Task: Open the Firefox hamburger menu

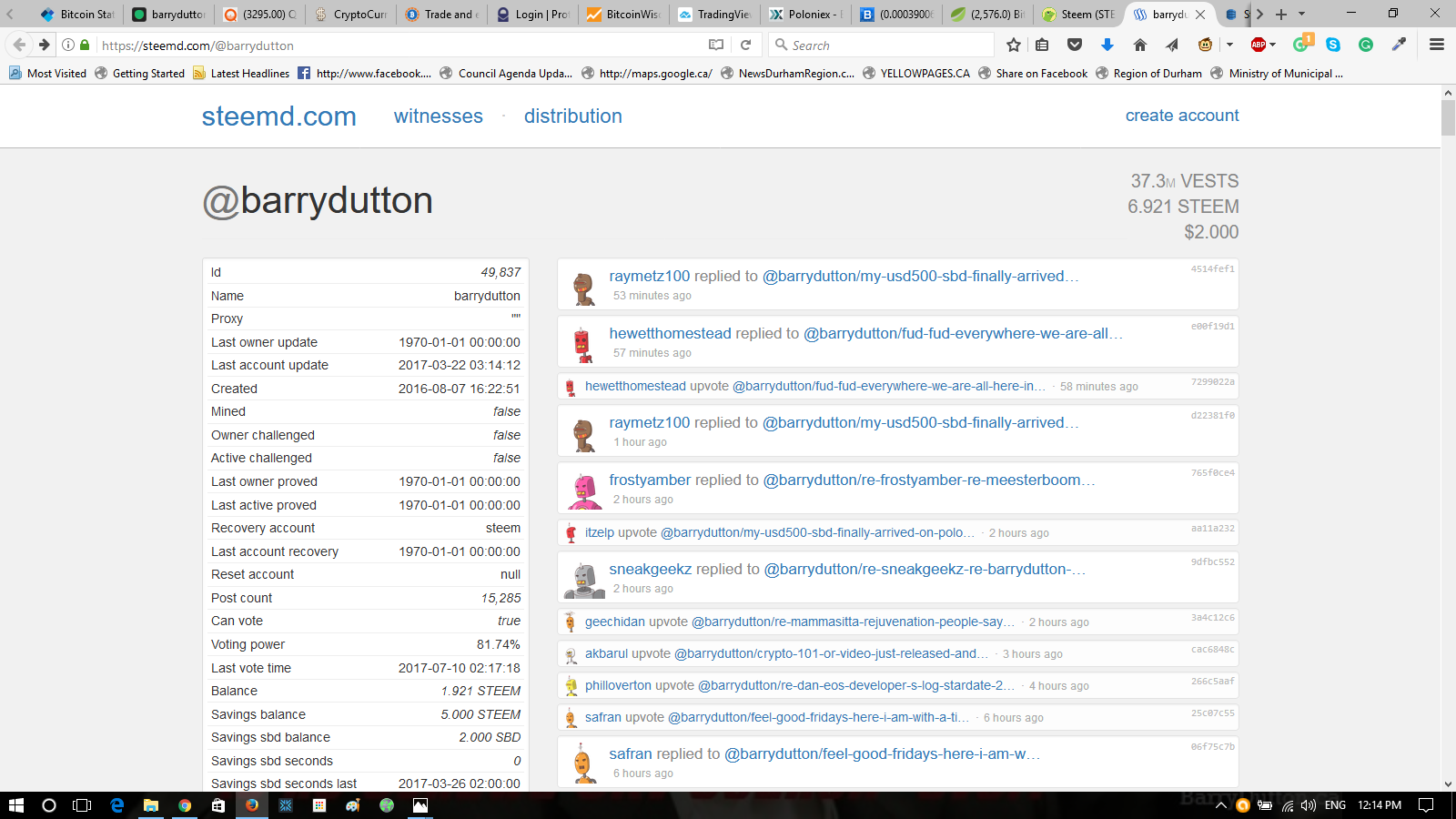Action: (x=1437, y=45)
